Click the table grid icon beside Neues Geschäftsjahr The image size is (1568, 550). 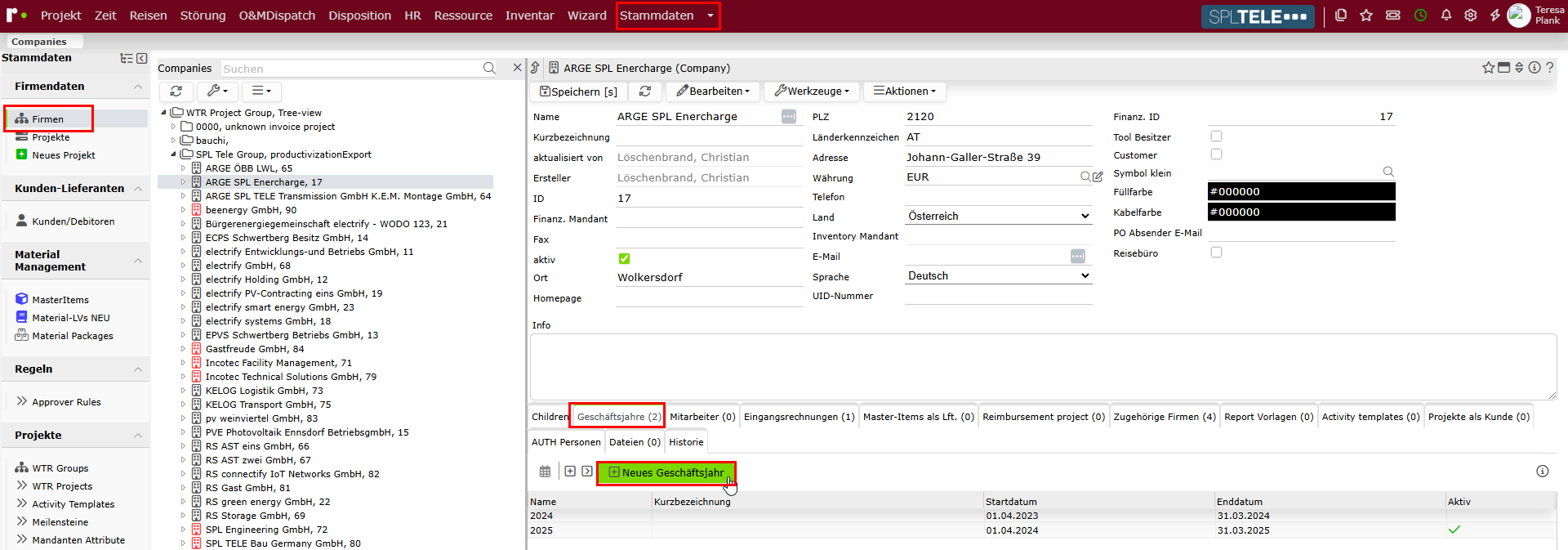point(545,472)
